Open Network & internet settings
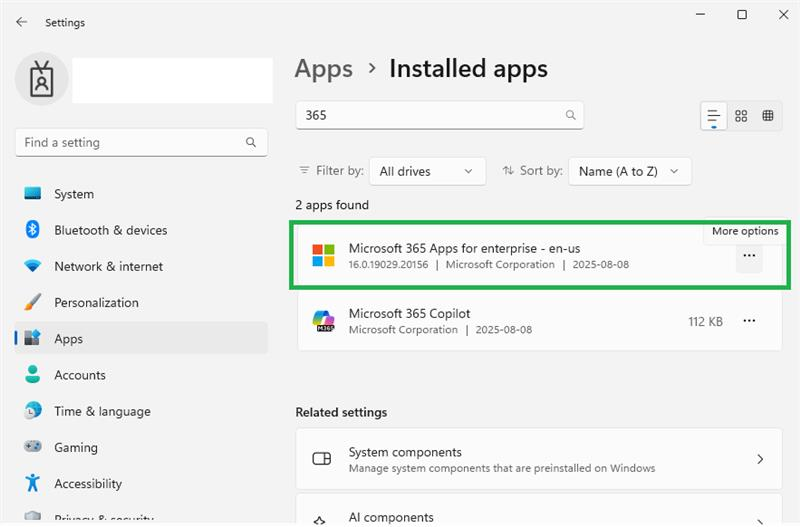Screen dimensions: 800x527 (141, 266)
